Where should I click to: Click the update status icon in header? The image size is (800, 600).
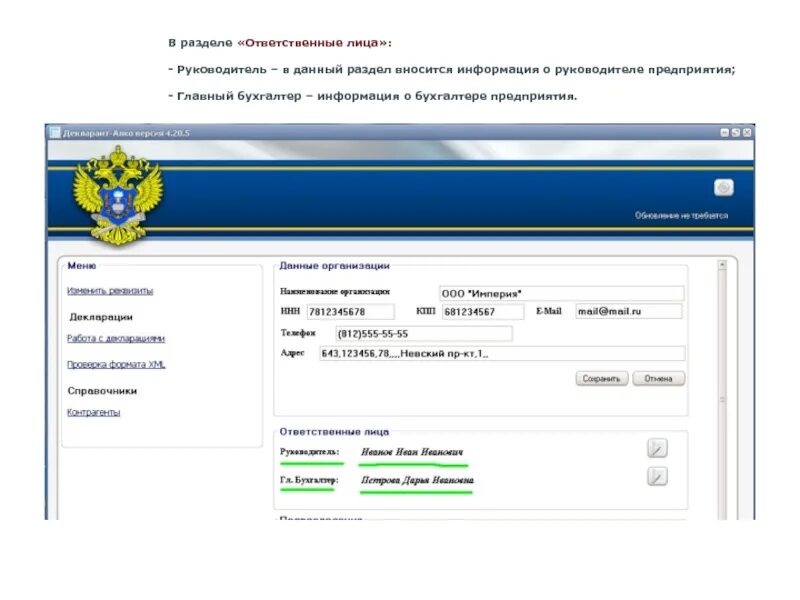(x=723, y=188)
